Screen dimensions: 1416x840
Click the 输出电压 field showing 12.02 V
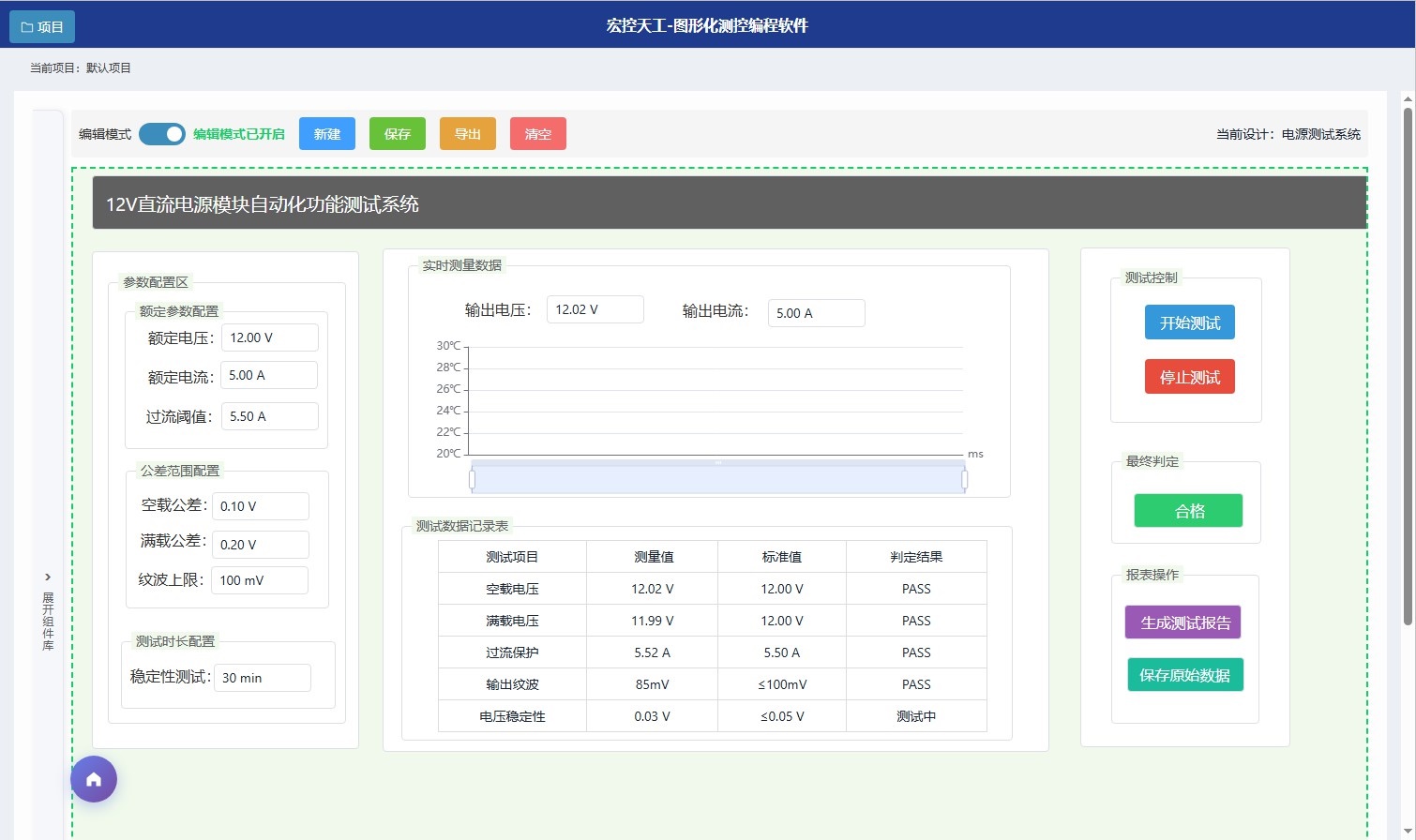pos(595,308)
